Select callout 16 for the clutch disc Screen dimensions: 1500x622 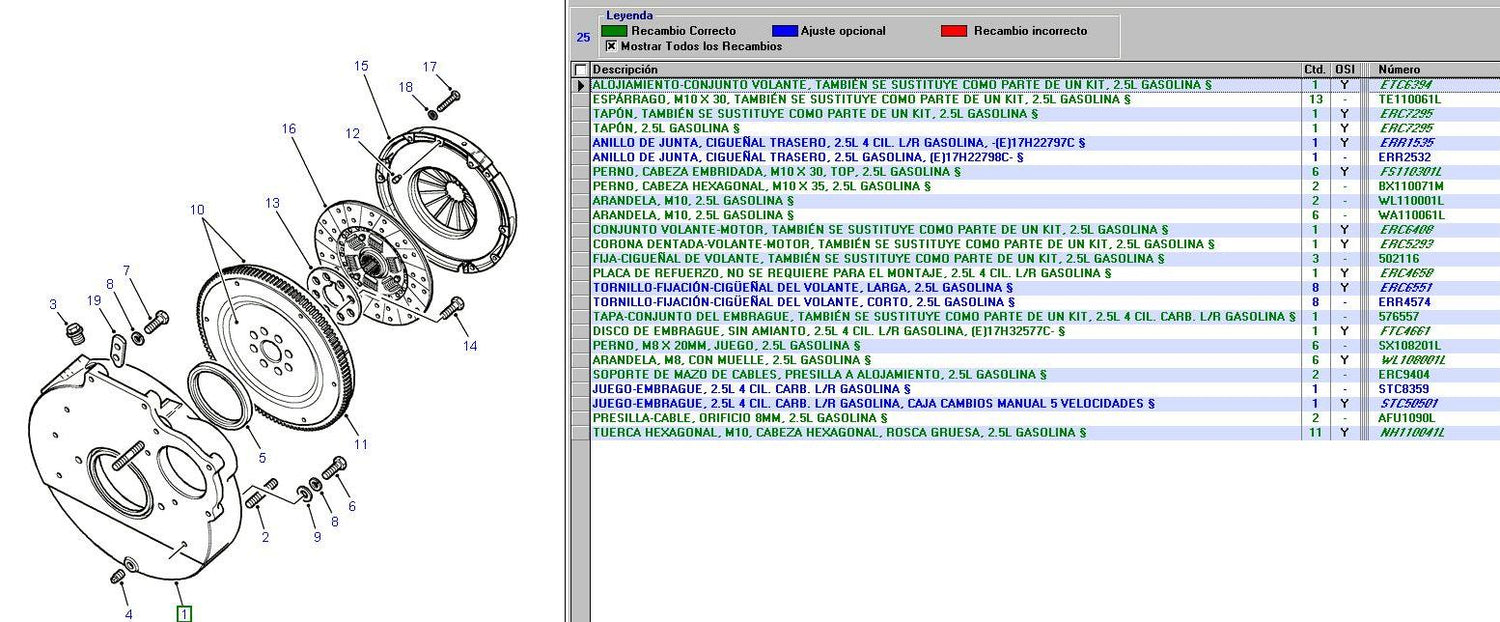tap(289, 128)
